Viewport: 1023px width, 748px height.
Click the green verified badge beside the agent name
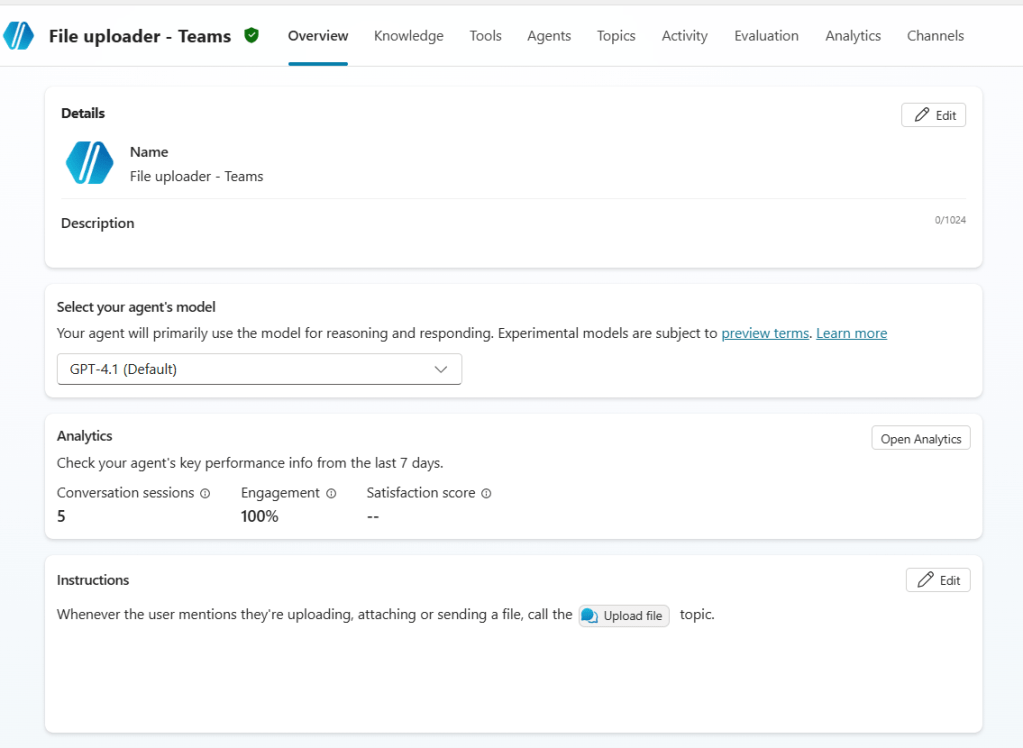pos(251,35)
